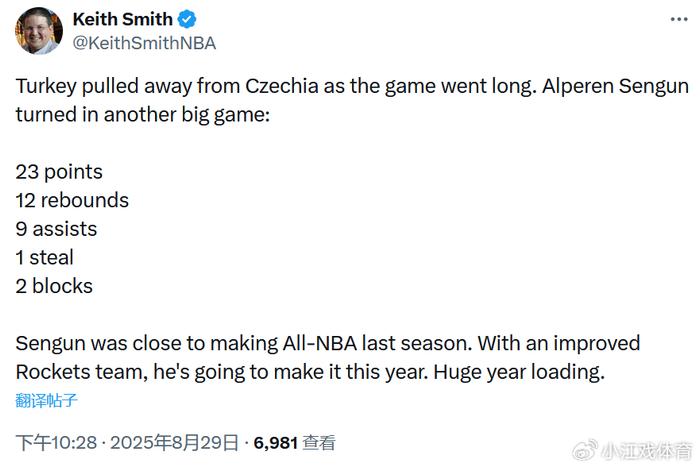The height and width of the screenshot is (467, 700).
Task: Click the 查看 views label
Action: pyautogui.click(x=320, y=442)
